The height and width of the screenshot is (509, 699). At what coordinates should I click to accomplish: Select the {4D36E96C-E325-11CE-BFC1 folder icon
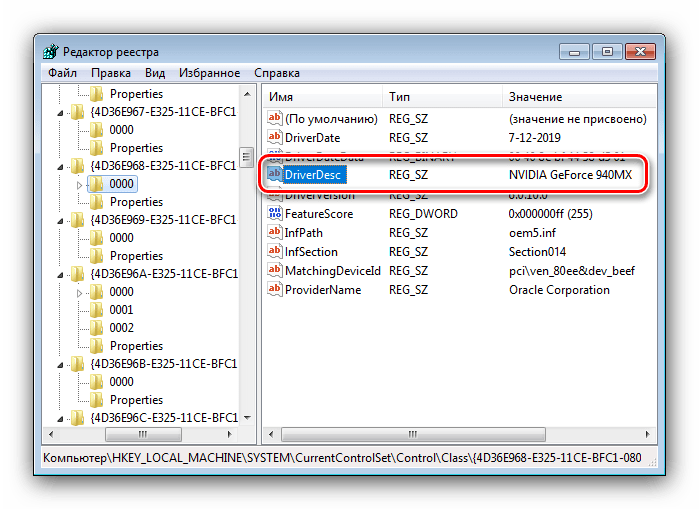(x=77, y=418)
